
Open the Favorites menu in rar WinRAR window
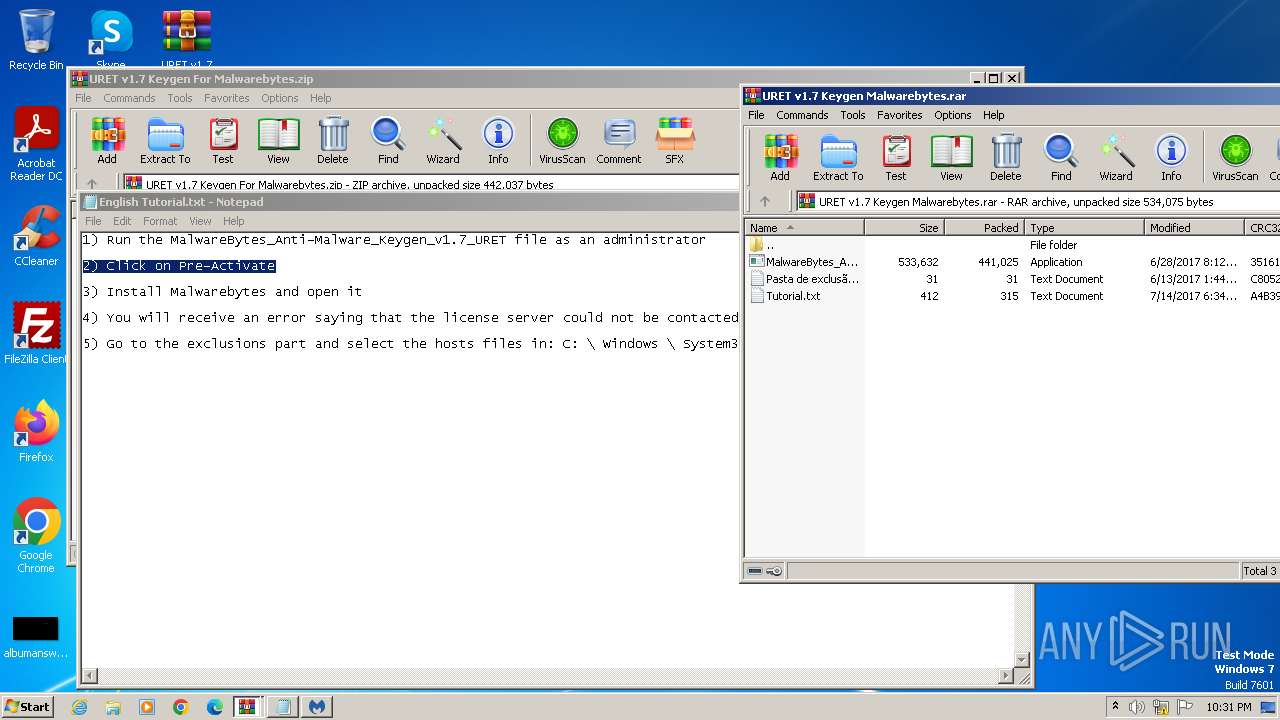pos(900,115)
